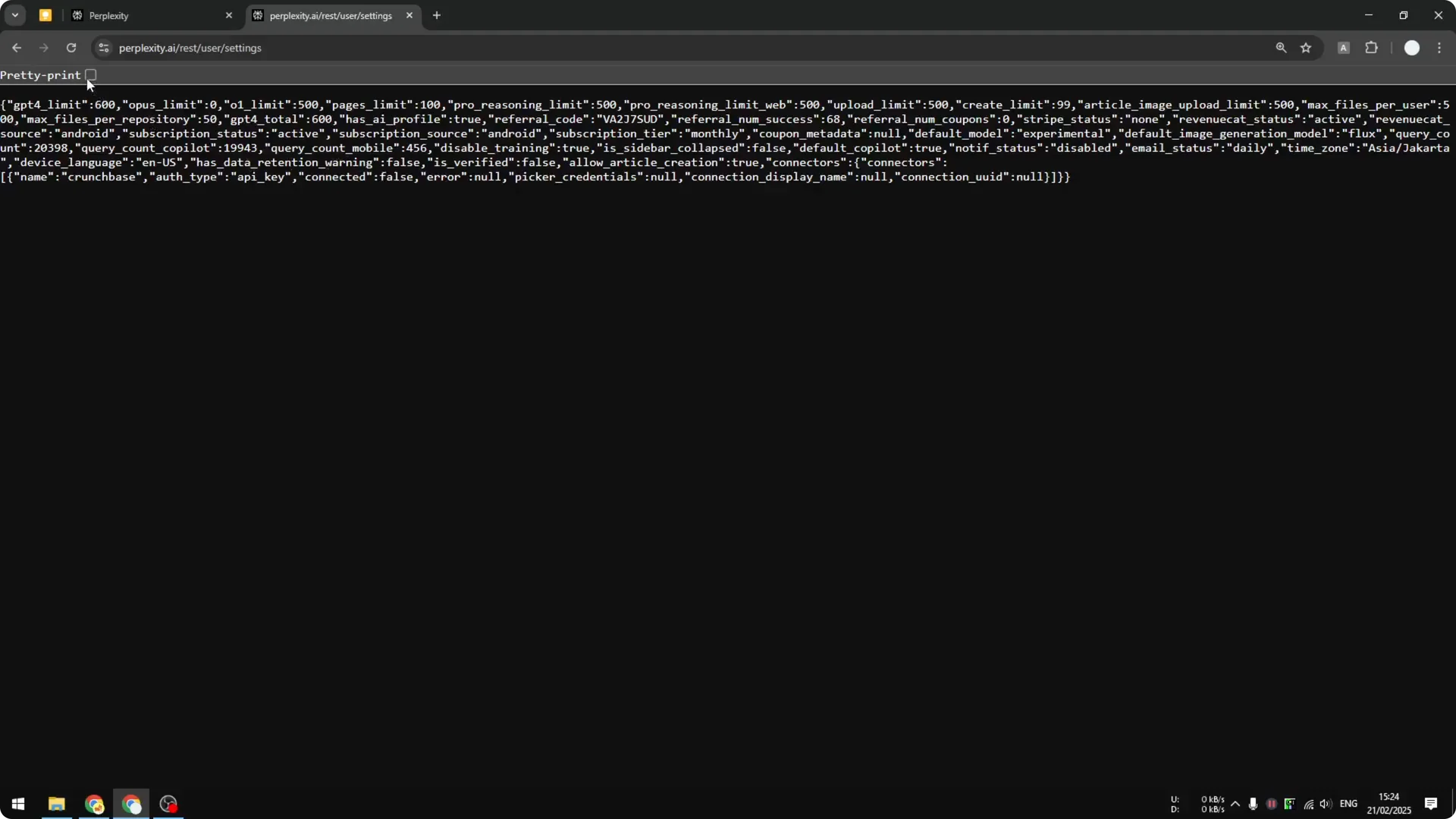Expand hidden system tray icons
Image resolution: width=1456 pixels, height=819 pixels.
1237,805
